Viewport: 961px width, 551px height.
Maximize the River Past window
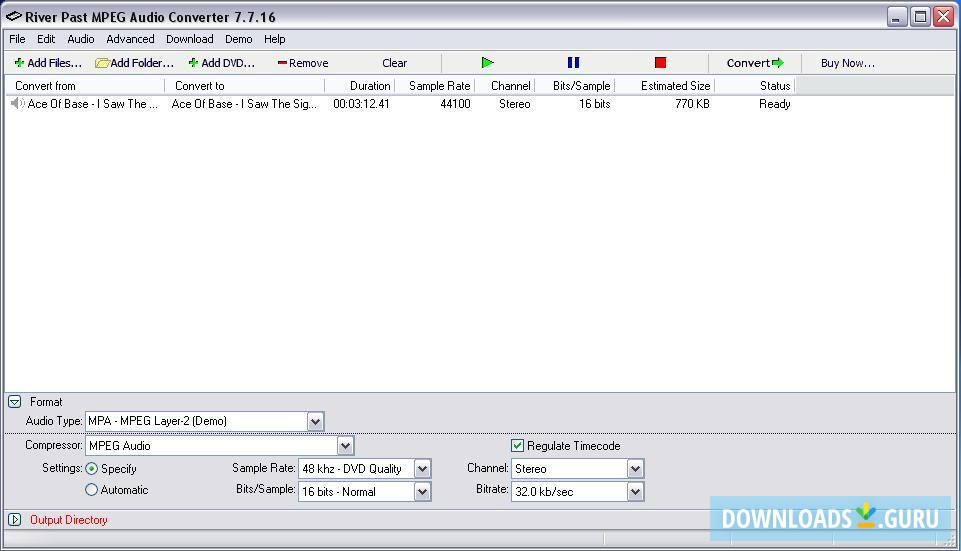tap(920, 17)
